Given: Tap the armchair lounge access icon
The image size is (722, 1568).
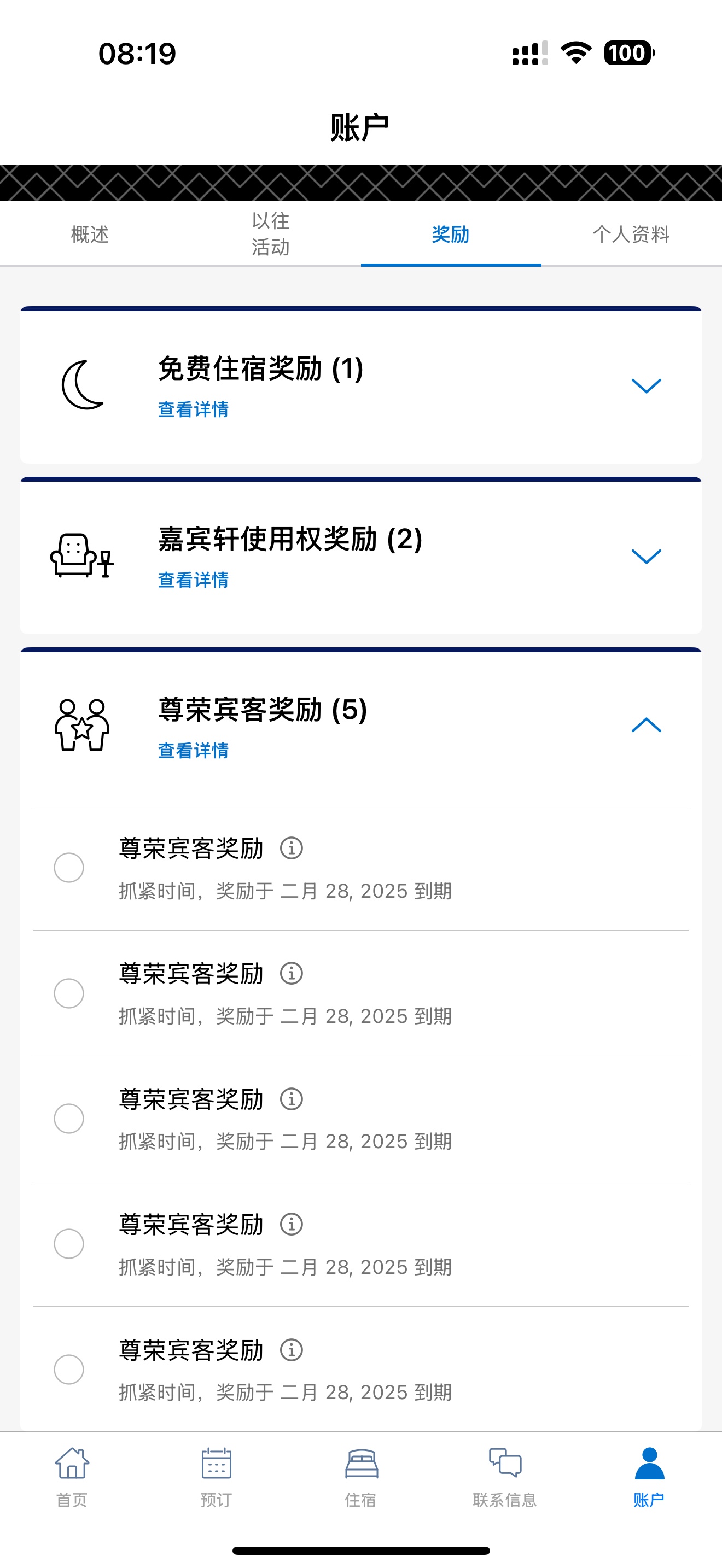Looking at the screenshot, I should (x=81, y=555).
